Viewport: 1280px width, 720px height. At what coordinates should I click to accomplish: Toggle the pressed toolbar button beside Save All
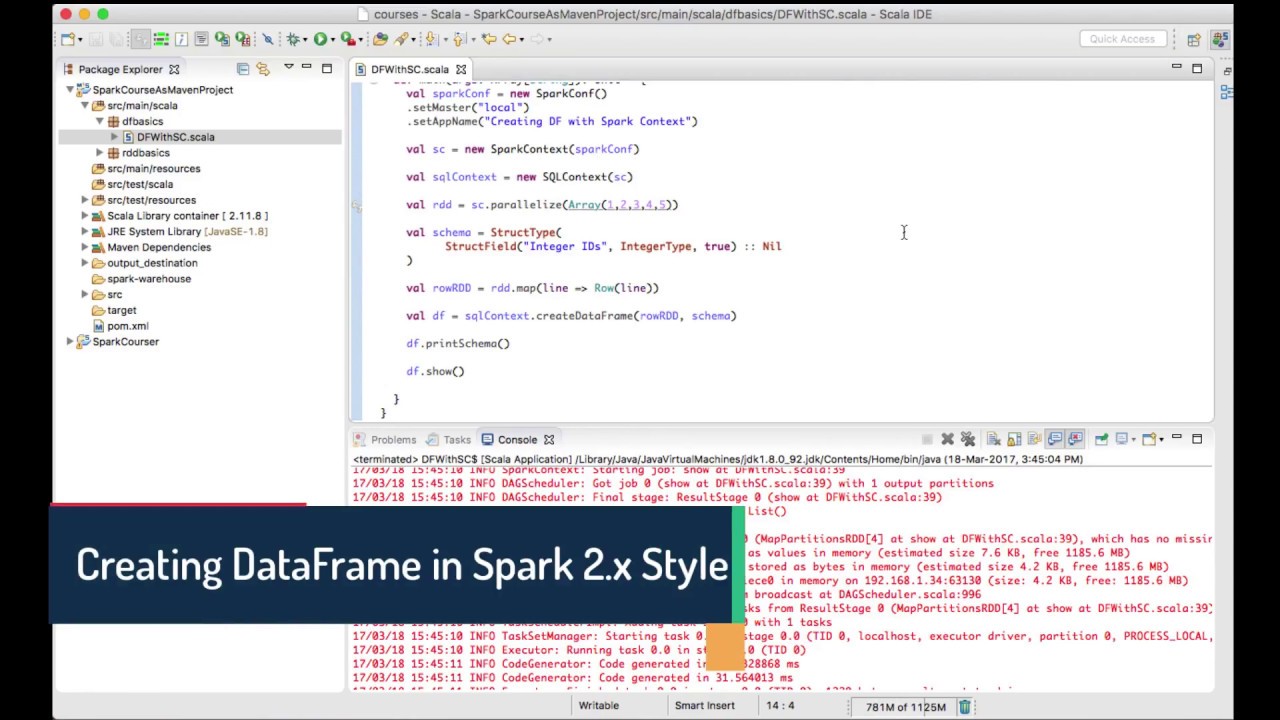point(141,39)
